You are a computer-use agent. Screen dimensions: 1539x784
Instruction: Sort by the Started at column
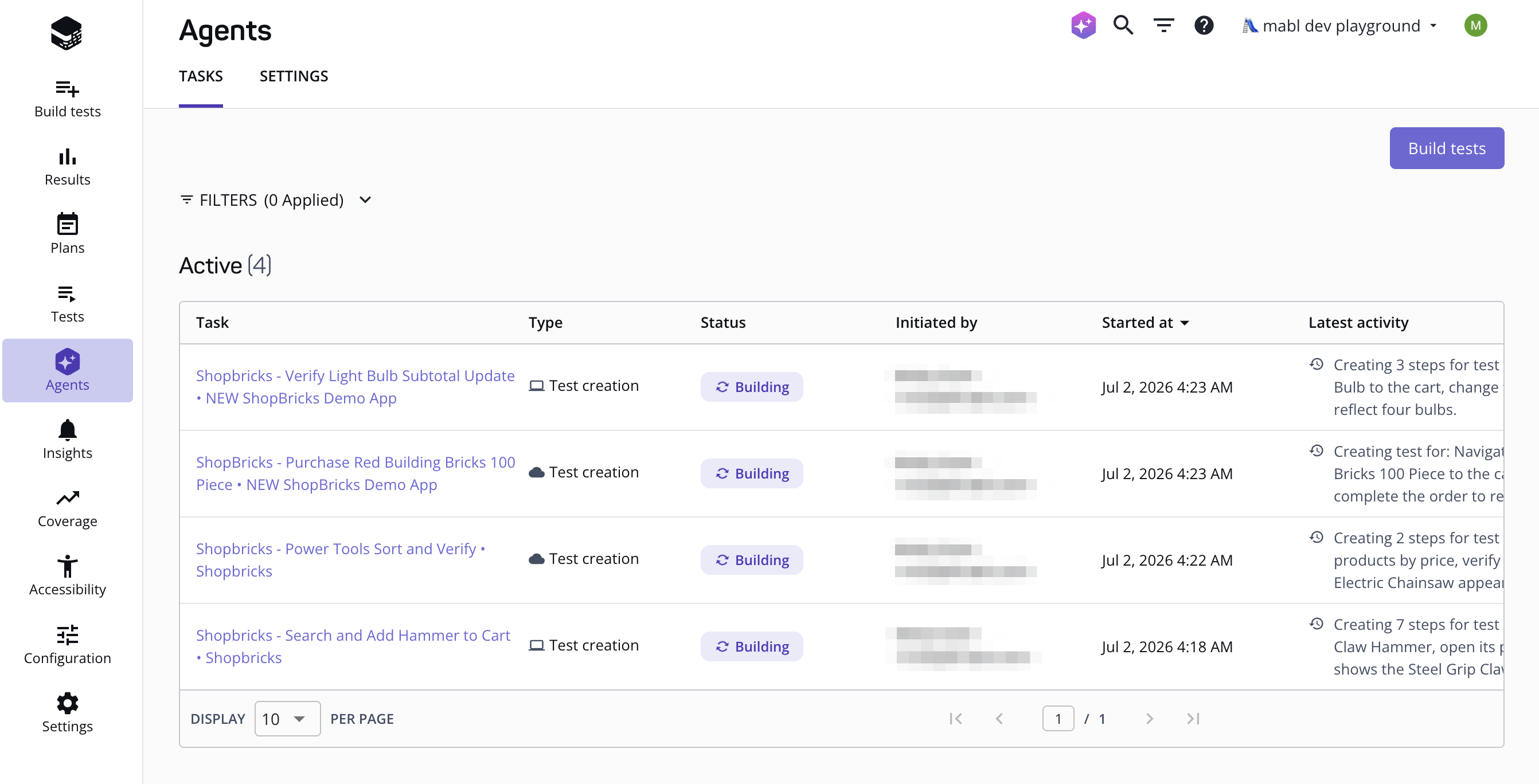(1145, 323)
